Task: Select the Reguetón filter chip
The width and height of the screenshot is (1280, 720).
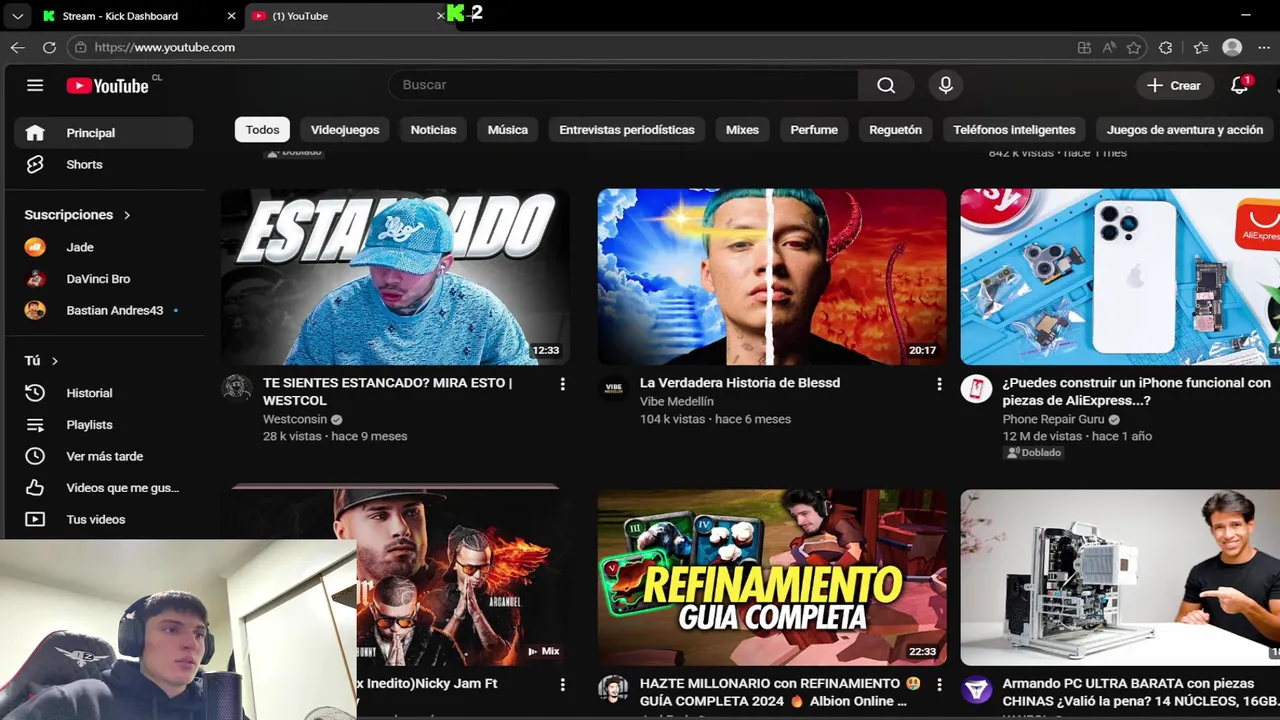Action: [895, 130]
